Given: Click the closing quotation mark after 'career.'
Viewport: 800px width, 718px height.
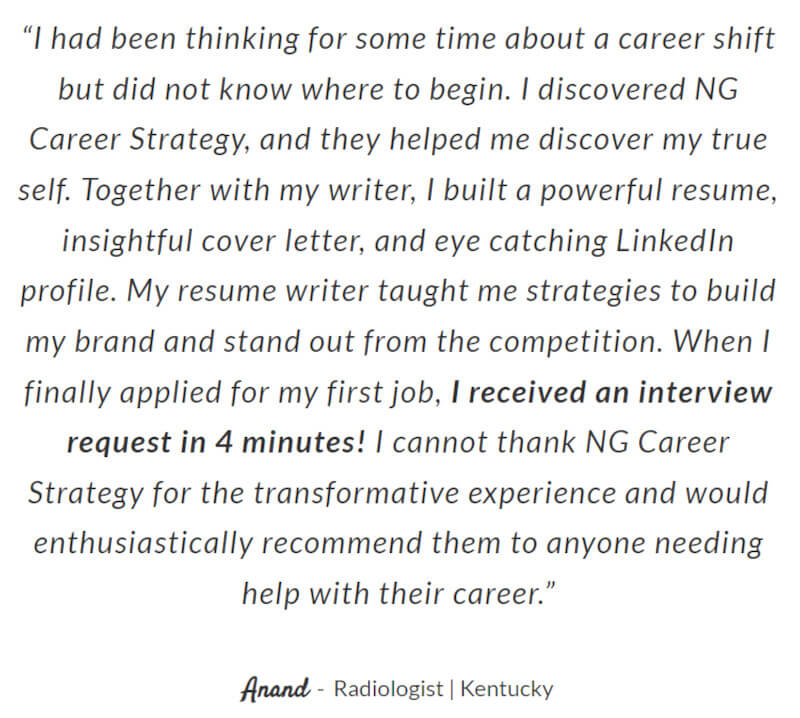Looking at the screenshot, I should click(550, 586).
